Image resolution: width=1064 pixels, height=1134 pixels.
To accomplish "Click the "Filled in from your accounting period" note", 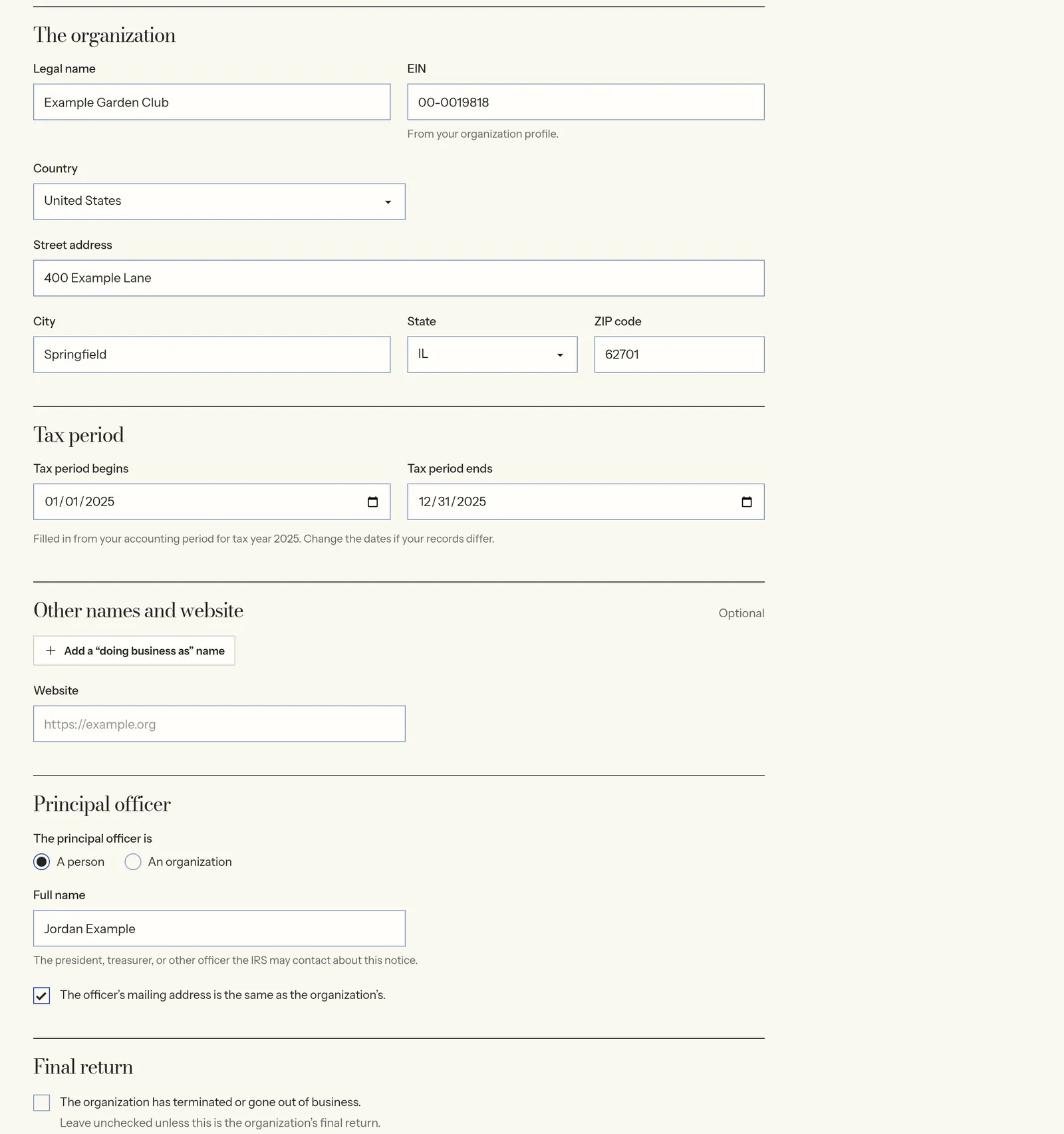I will 264,539.
